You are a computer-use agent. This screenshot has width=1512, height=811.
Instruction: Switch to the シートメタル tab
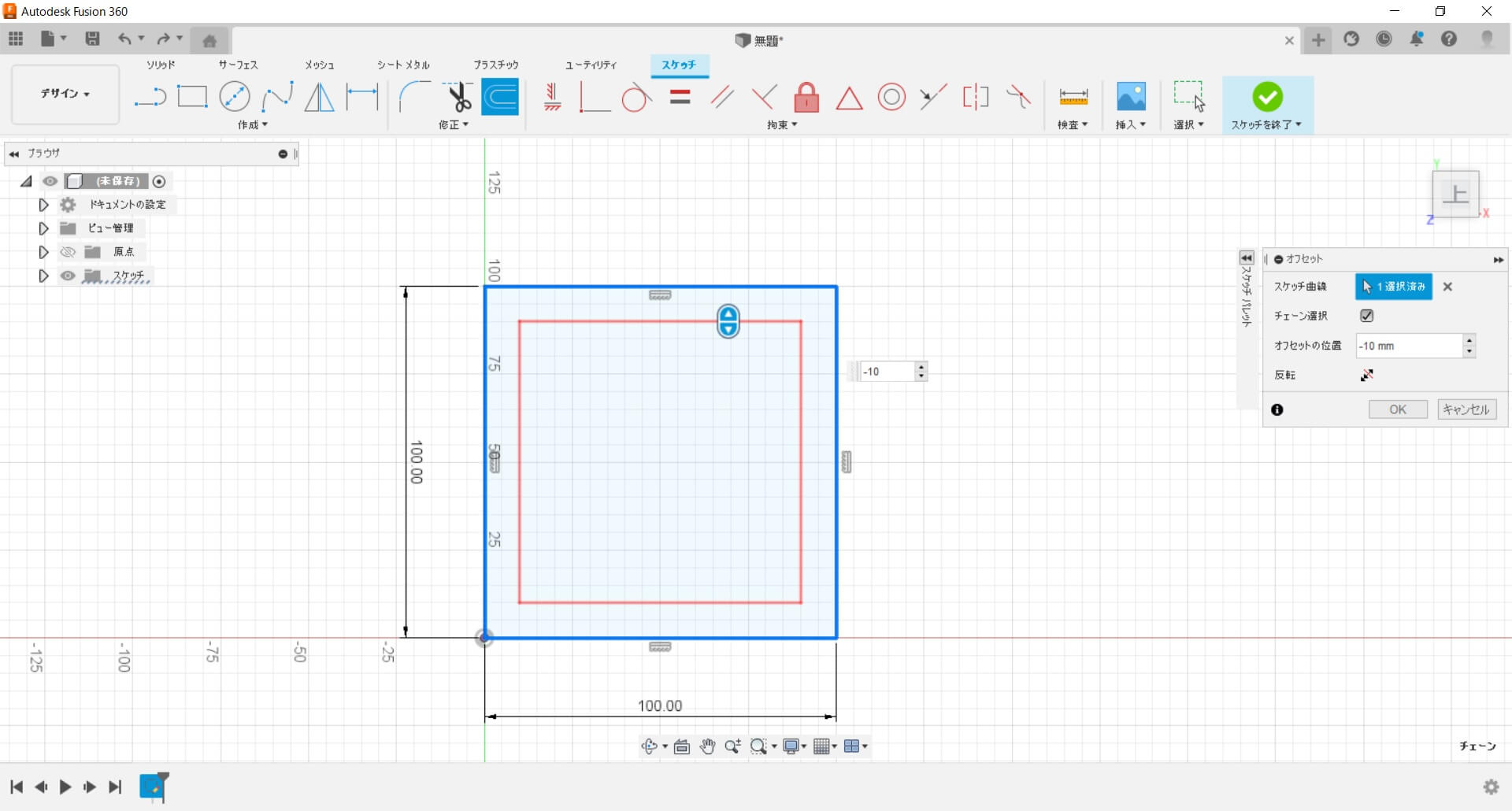[x=403, y=65]
